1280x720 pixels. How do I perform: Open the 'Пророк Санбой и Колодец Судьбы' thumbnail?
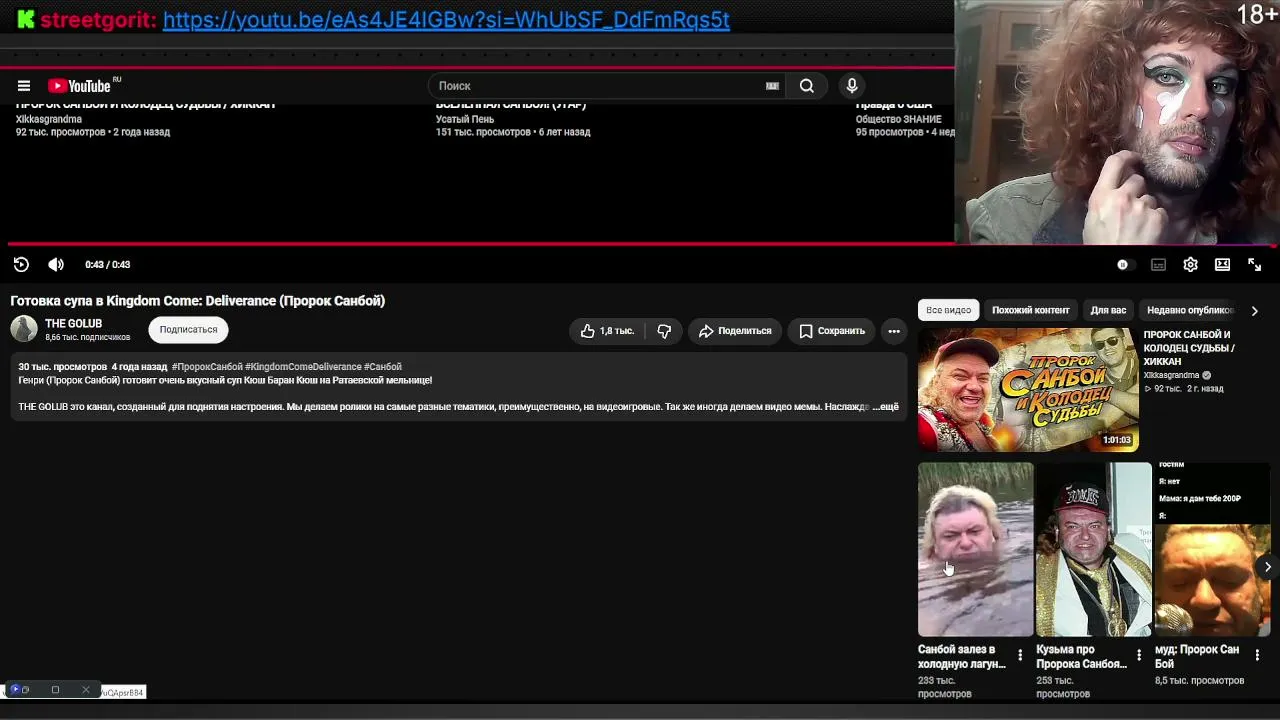pyautogui.click(x=1027, y=390)
